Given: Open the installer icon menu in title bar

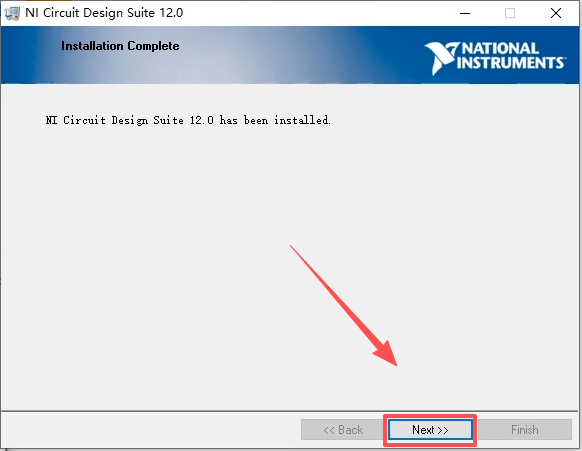Looking at the screenshot, I should [12, 13].
